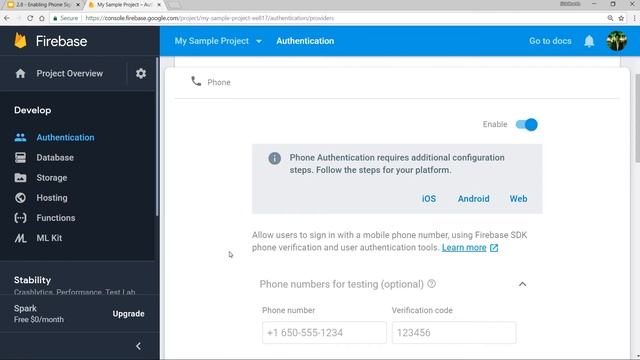Collapse the phone numbers for testing section
This screenshot has height=360, width=640.
tap(522, 284)
